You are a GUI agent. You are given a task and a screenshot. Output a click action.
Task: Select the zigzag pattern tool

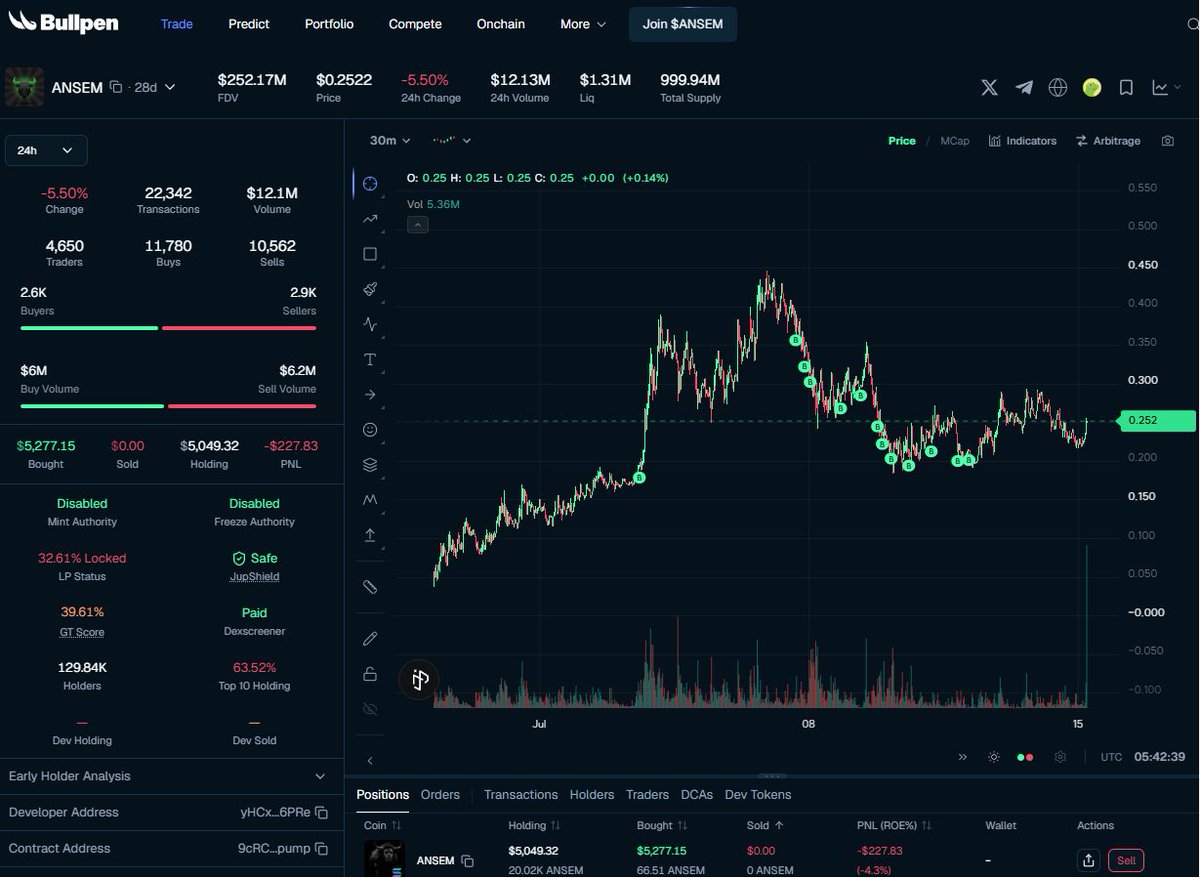370,499
